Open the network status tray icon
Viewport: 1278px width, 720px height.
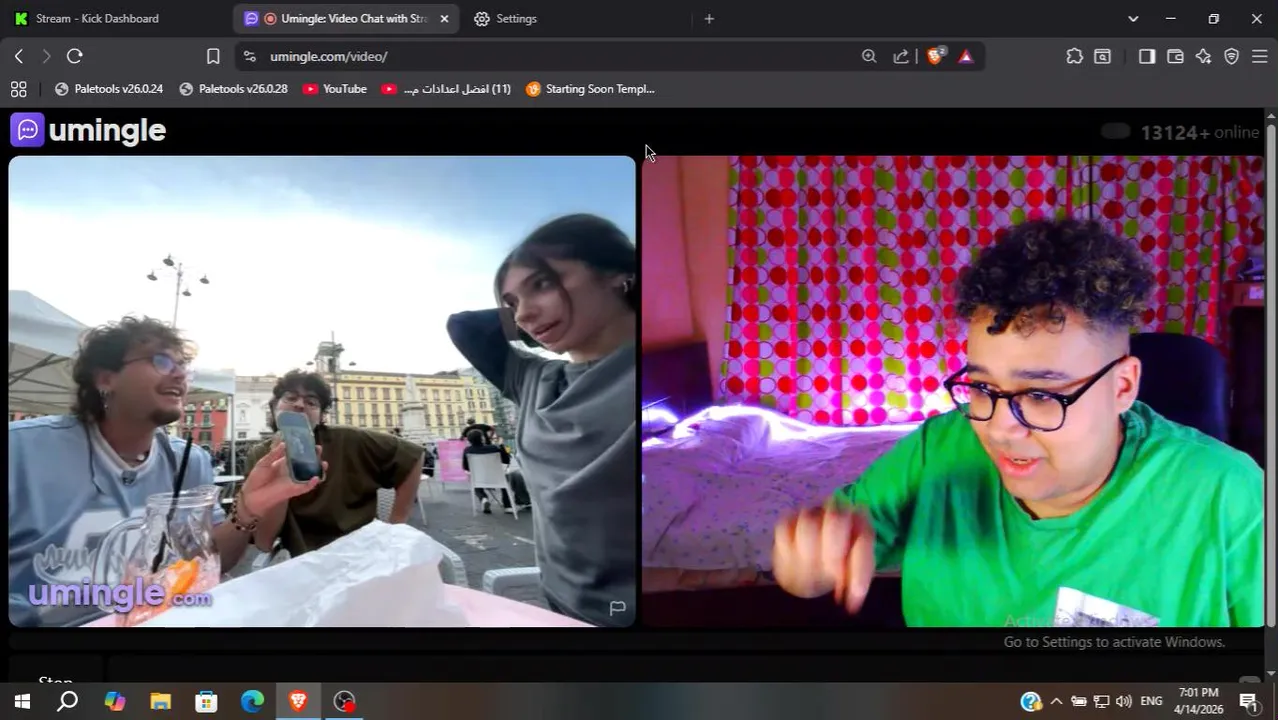pos(1101,701)
